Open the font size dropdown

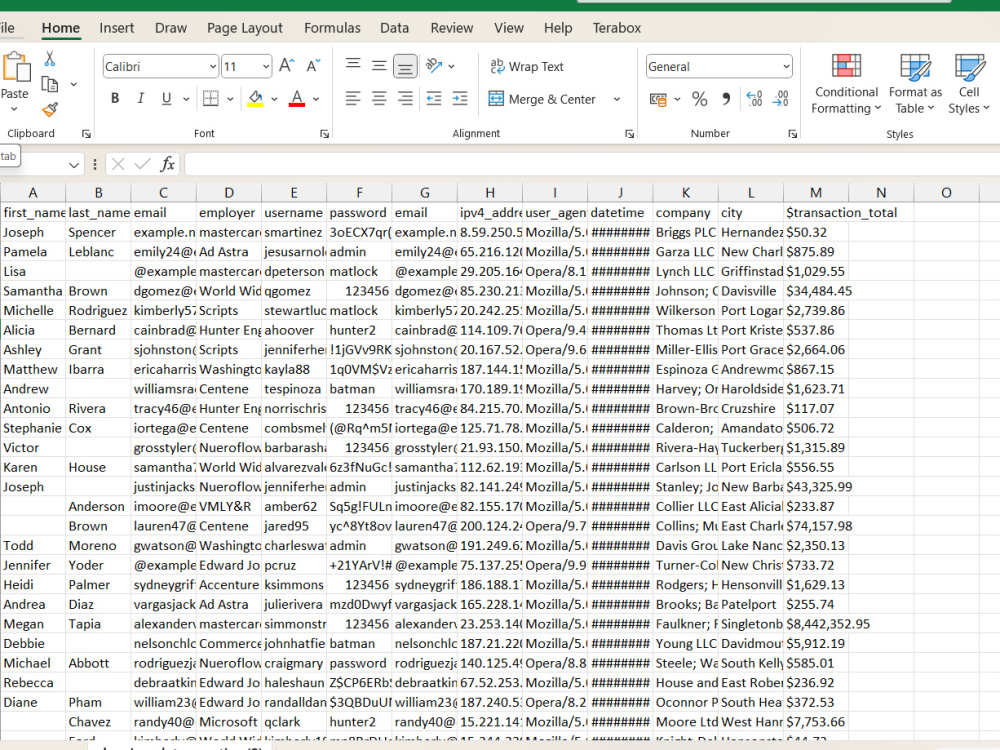tap(265, 66)
